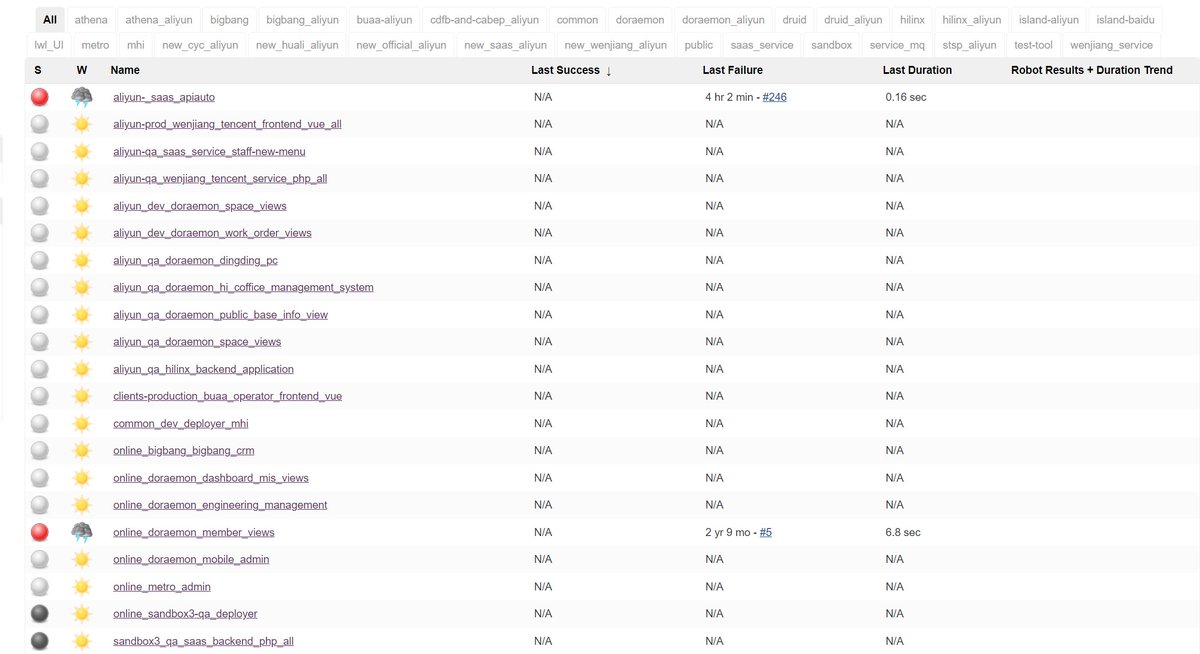Screen dimensions: 1200x654
Task: Open job online_sandbox3-qa_deployer
Action: point(185,613)
